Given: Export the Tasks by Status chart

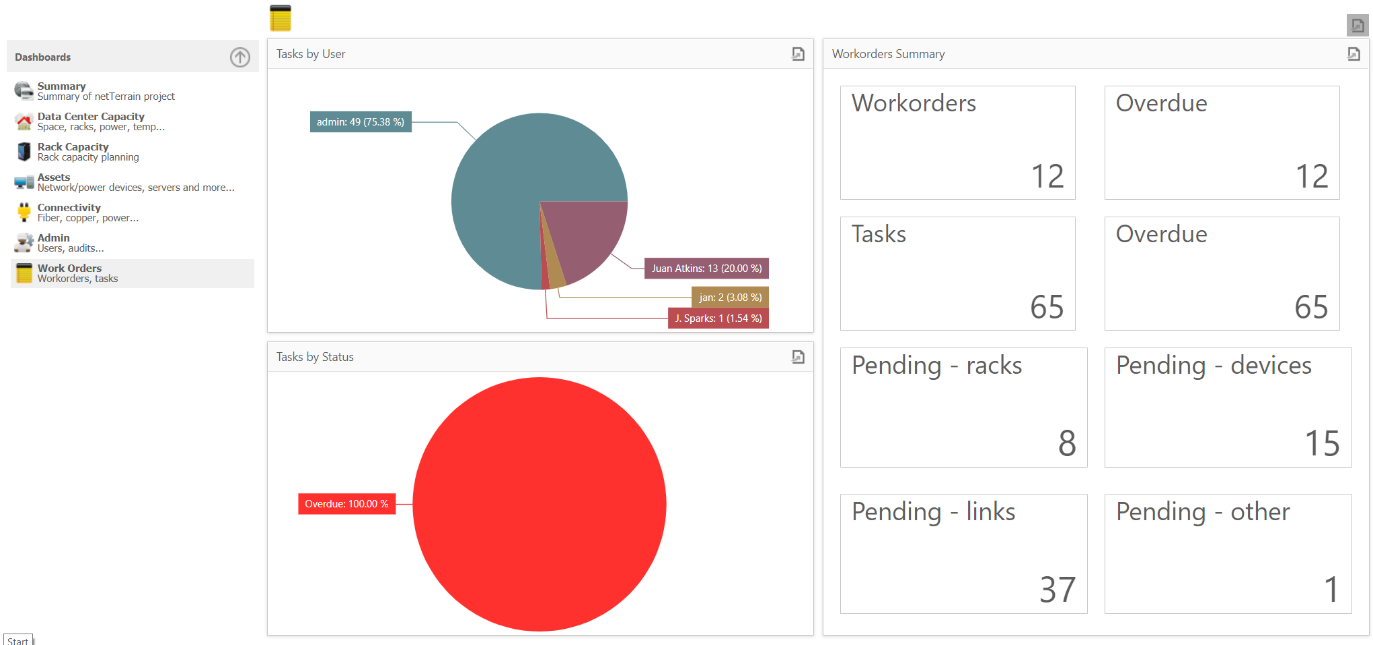Looking at the screenshot, I should pos(798,357).
